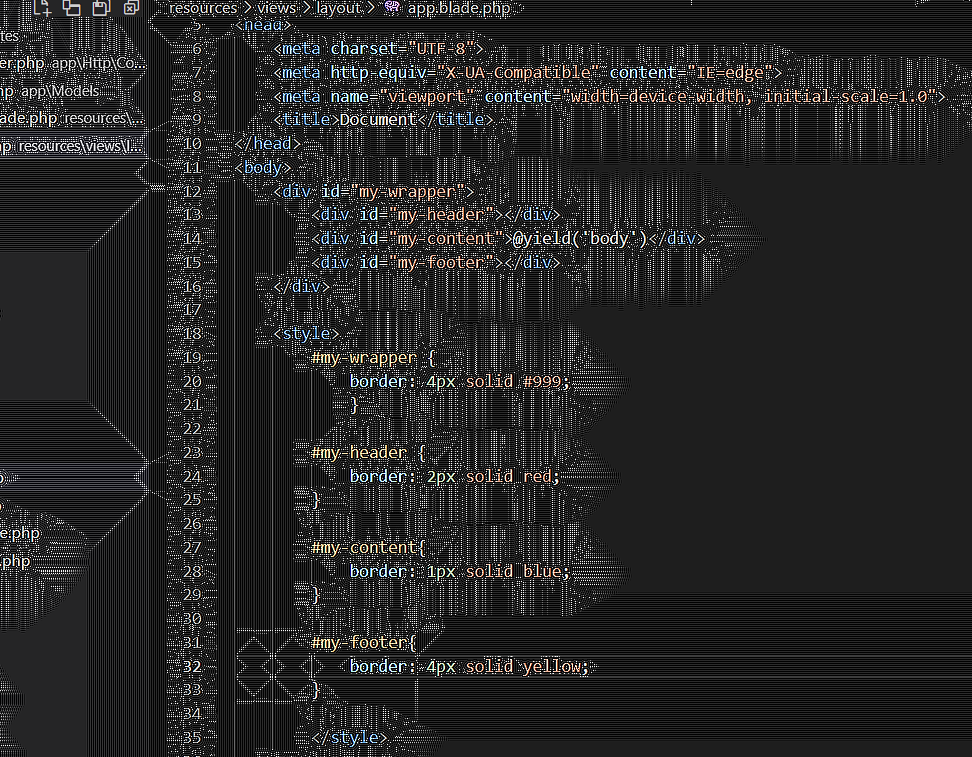Open the resources breadcrumb segment

click(203, 8)
